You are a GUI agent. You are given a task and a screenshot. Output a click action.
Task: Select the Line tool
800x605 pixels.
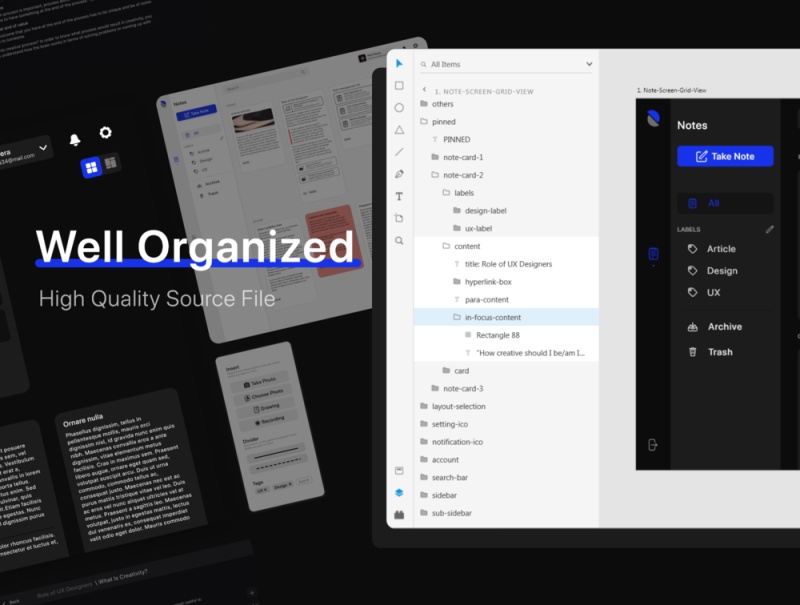point(399,152)
